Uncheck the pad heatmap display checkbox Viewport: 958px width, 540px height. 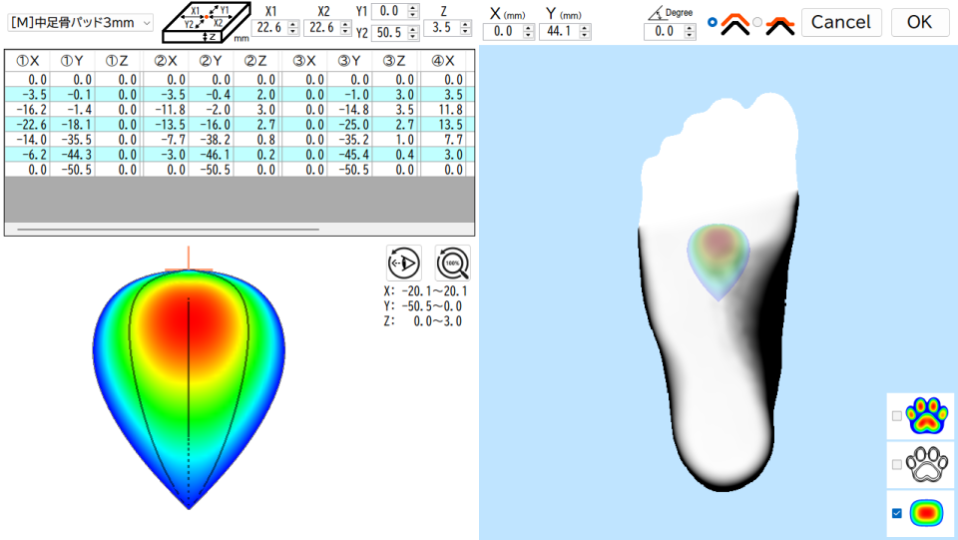point(897,513)
